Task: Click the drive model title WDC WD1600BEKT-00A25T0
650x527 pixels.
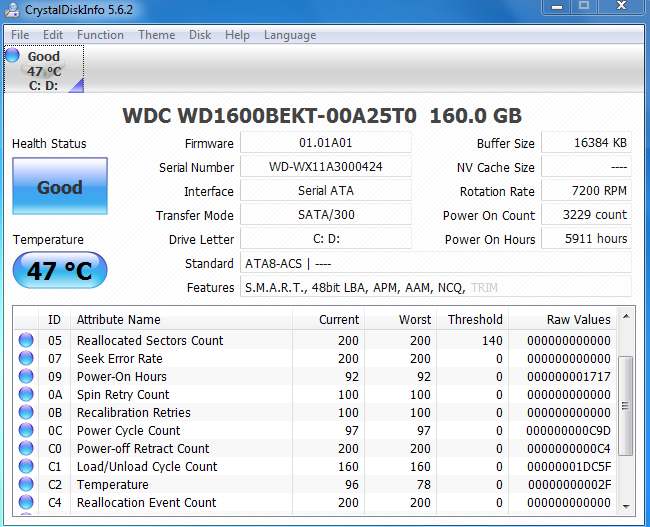Action: (x=269, y=116)
